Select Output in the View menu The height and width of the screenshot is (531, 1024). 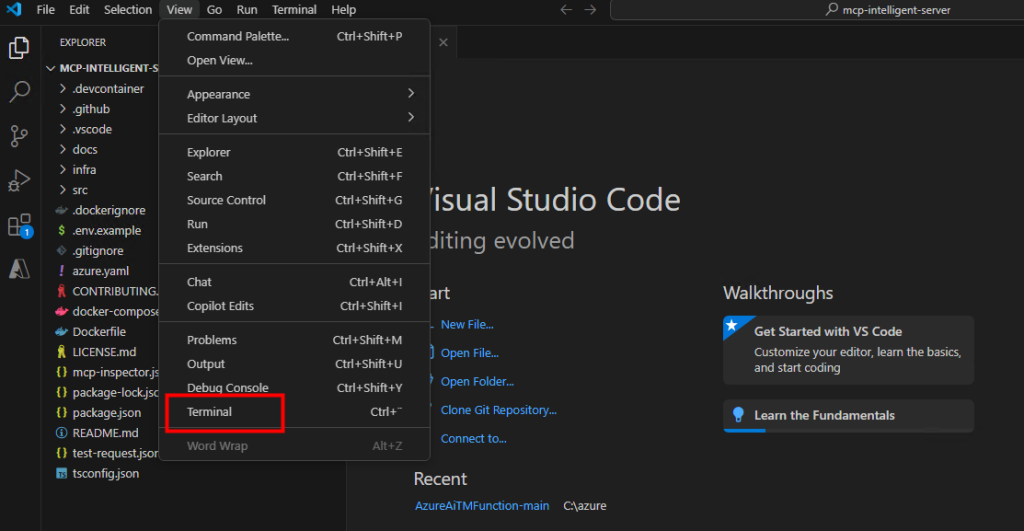294,364
